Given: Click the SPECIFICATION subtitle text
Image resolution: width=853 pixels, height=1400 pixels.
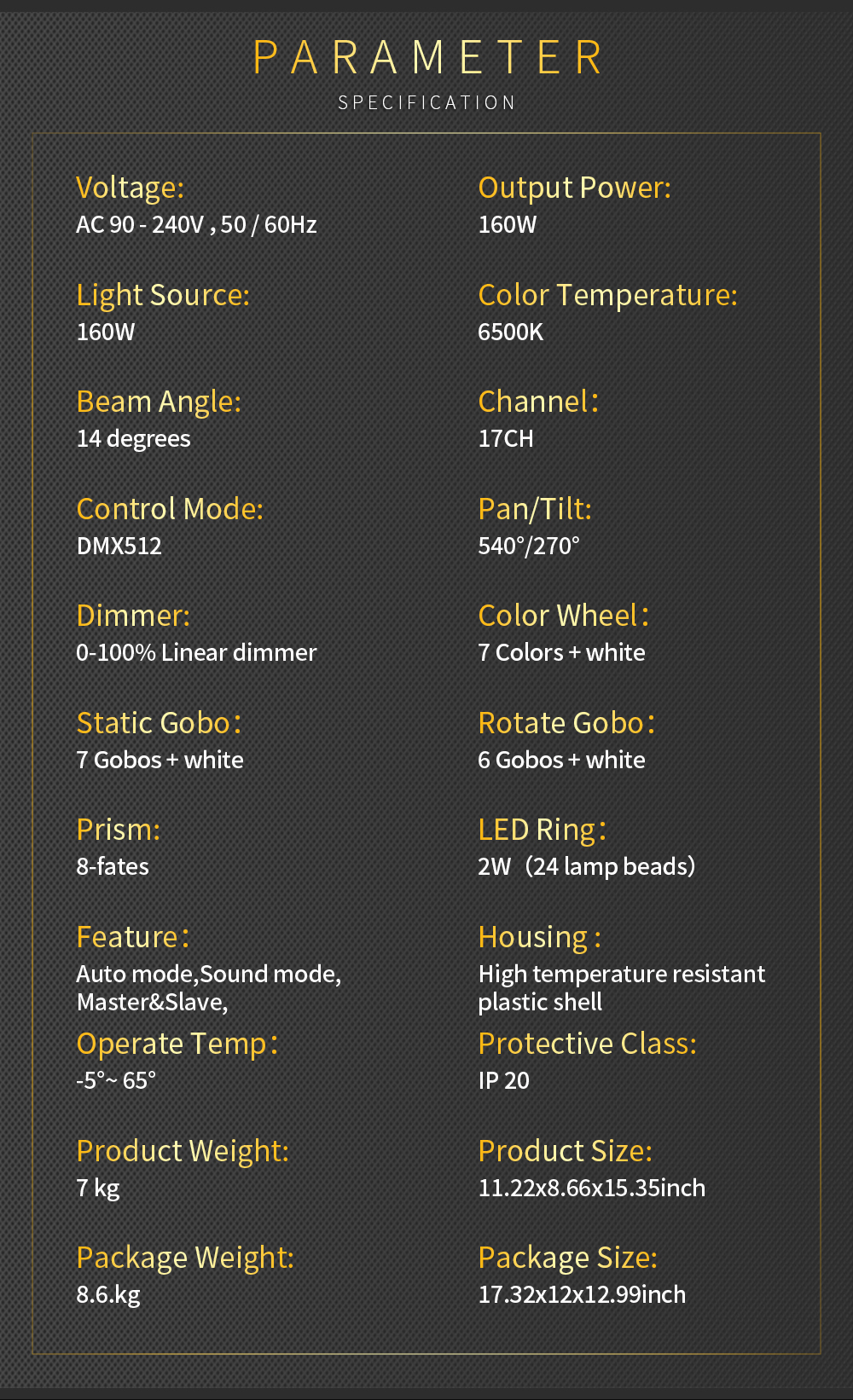Looking at the screenshot, I should (426, 103).
